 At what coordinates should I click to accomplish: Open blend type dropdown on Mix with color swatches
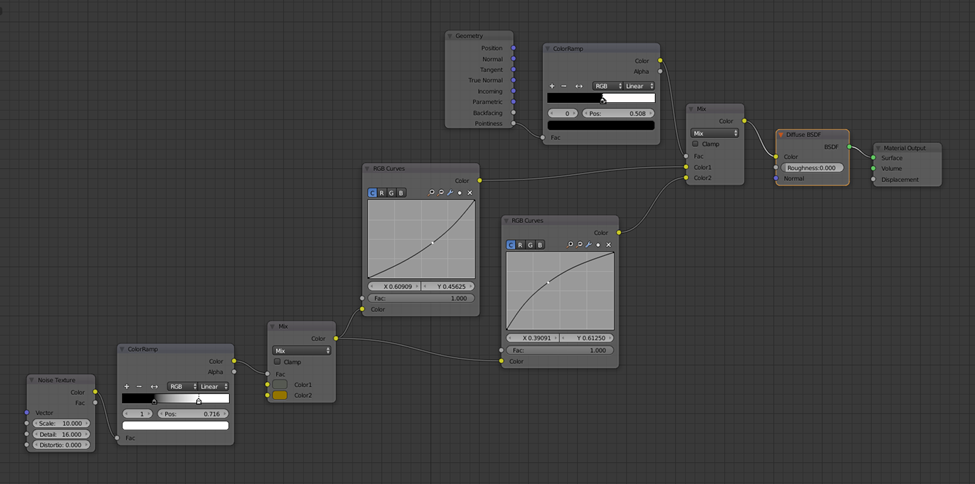coord(302,351)
